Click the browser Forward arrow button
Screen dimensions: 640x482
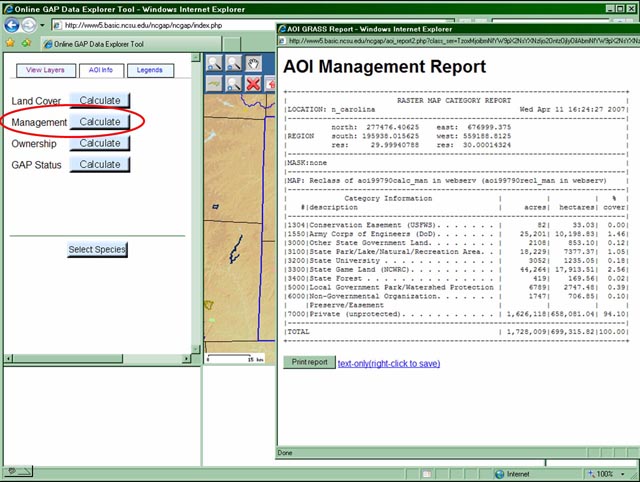(29, 25)
